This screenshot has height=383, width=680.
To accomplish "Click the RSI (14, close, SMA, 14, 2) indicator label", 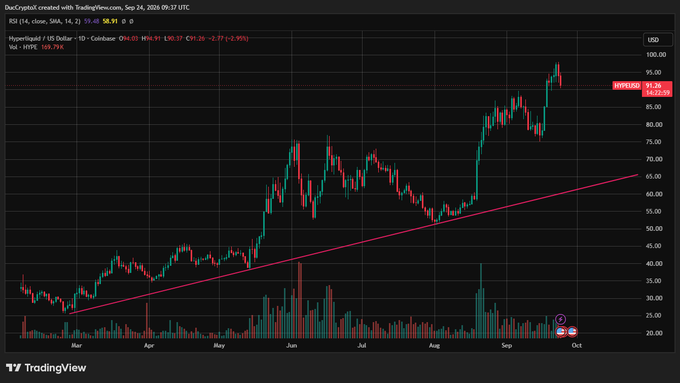I will click(45, 21).
